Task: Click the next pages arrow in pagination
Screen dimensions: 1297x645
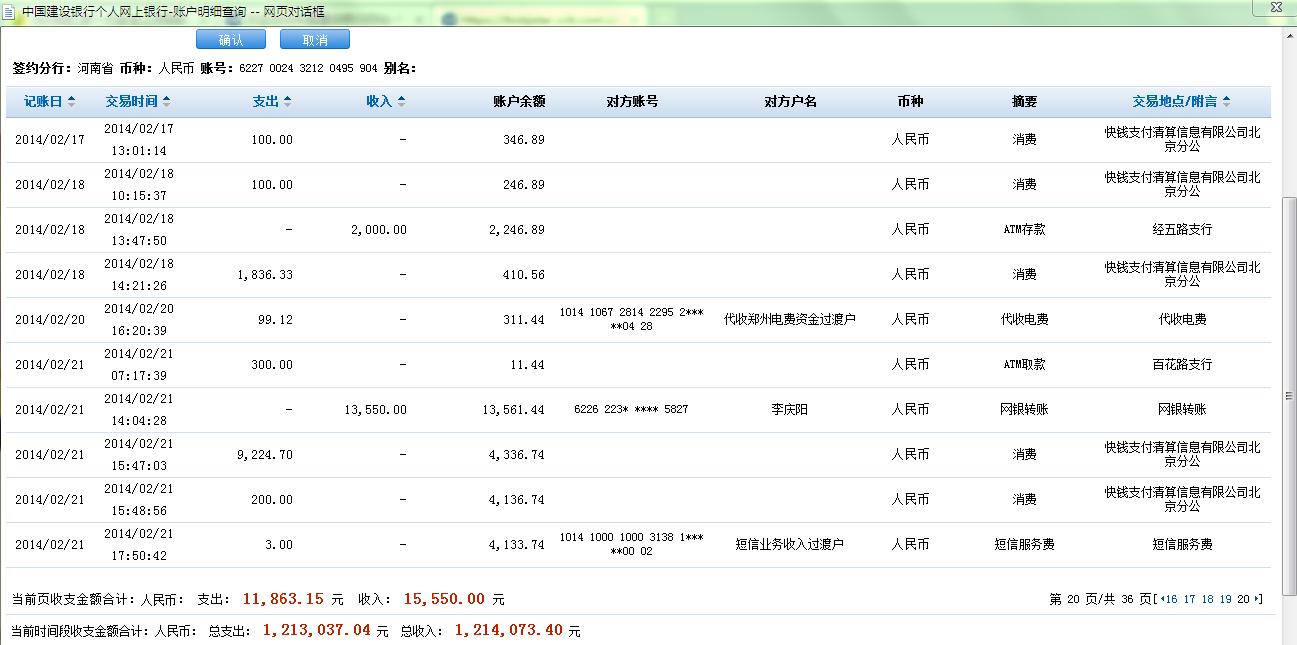Action: [1258, 600]
